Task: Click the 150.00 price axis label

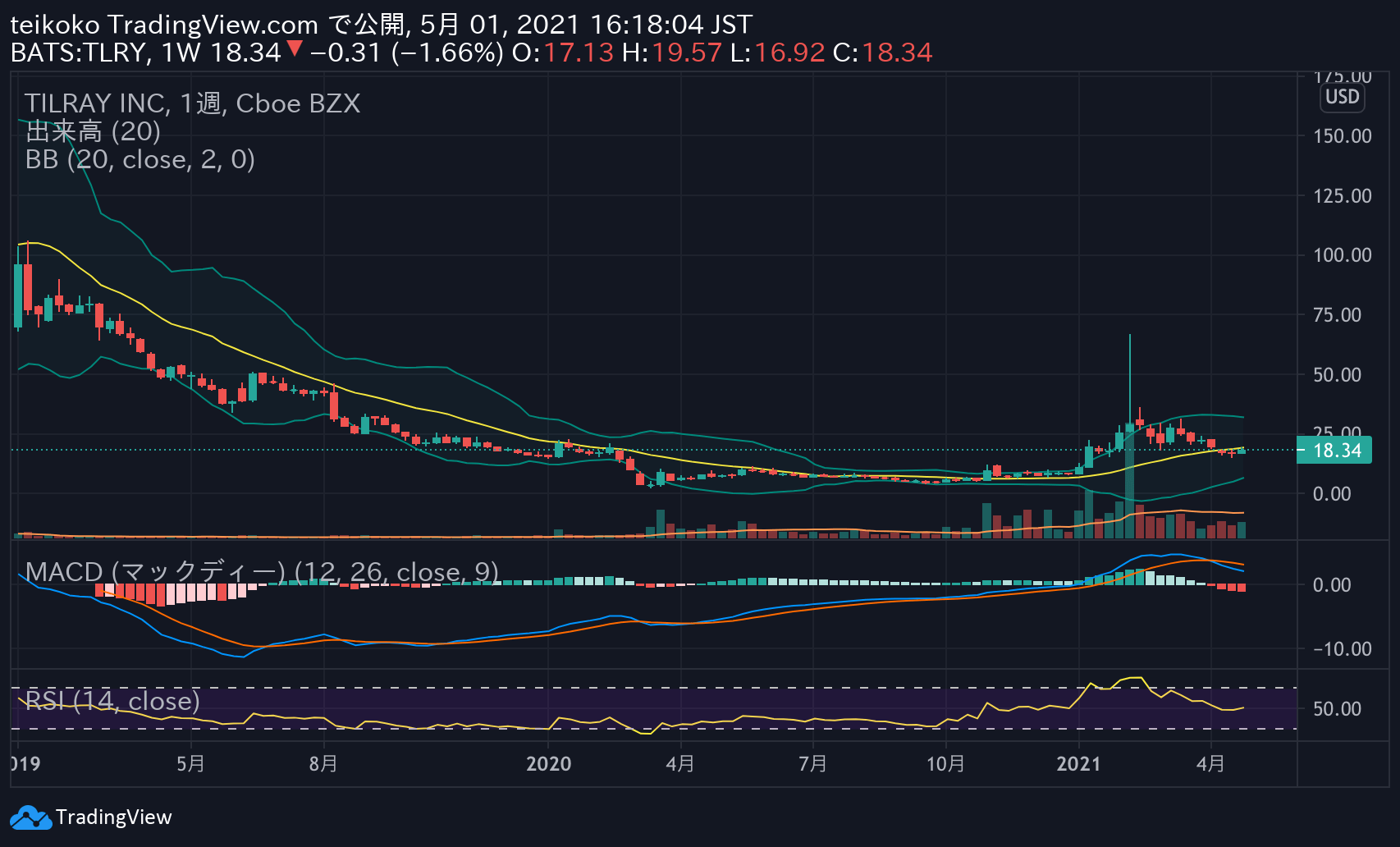Action: 1342,136
